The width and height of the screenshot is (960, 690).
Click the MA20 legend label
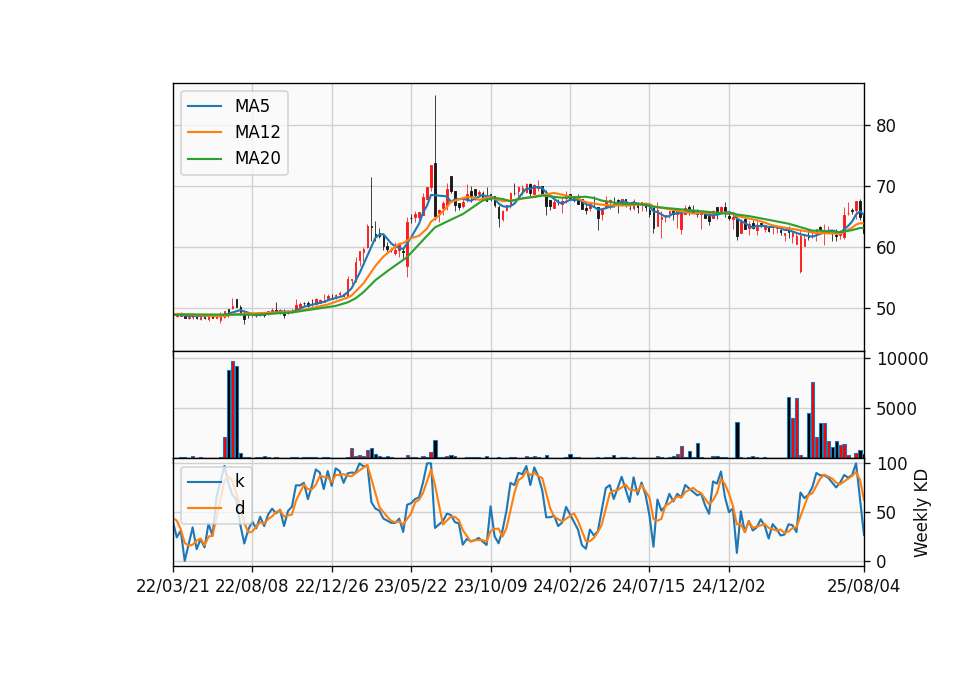click(257, 158)
